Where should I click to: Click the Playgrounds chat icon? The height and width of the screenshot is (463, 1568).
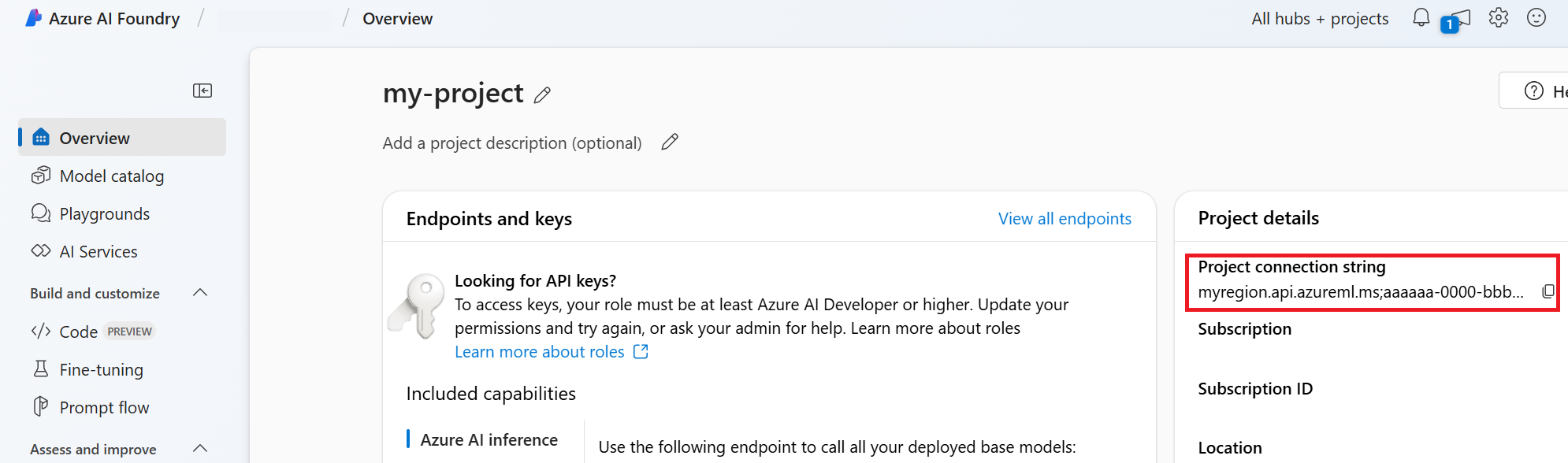click(x=41, y=213)
